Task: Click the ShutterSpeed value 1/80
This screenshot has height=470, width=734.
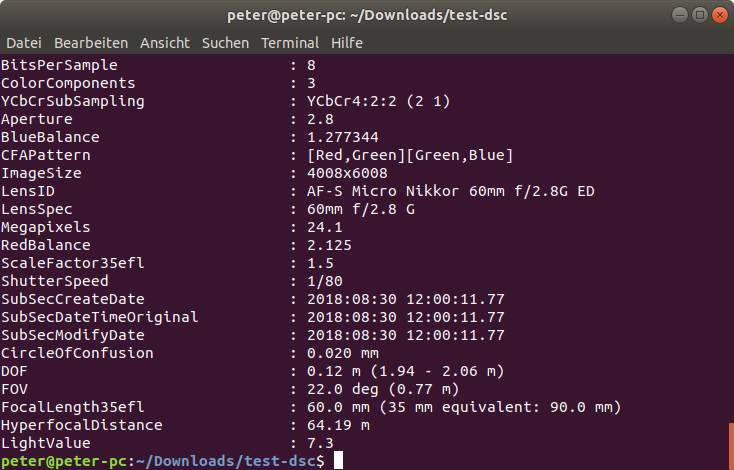Action: click(x=324, y=281)
